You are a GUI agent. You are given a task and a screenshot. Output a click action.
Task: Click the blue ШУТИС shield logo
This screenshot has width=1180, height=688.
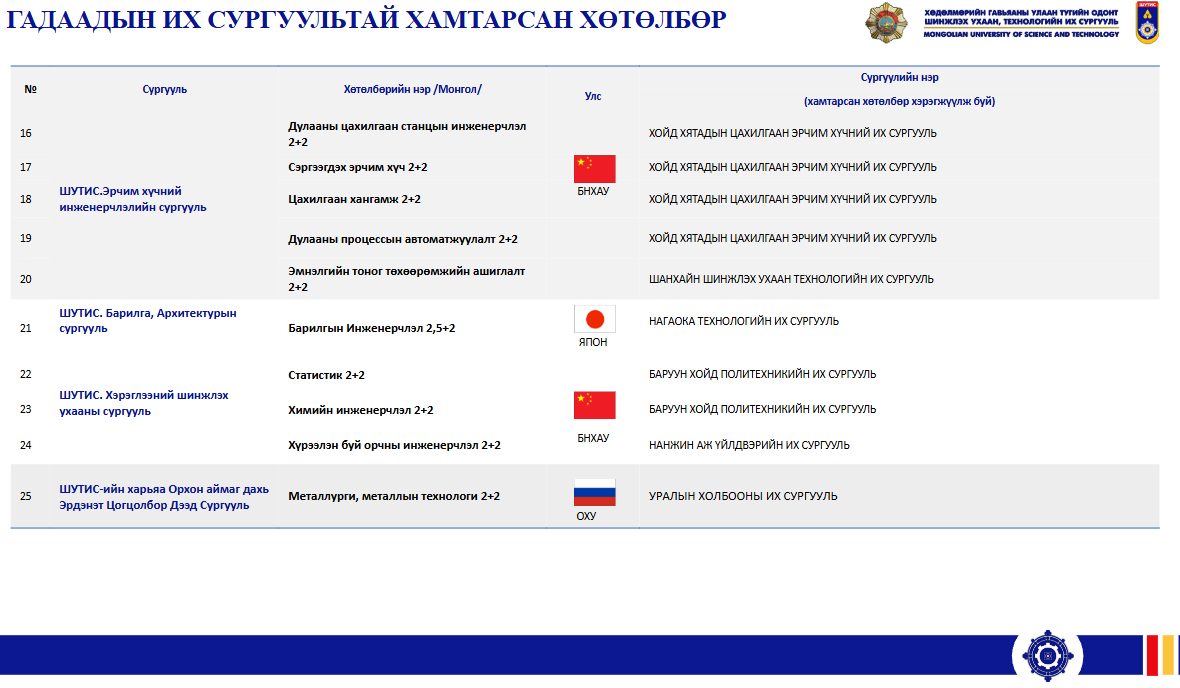(x=1147, y=23)
